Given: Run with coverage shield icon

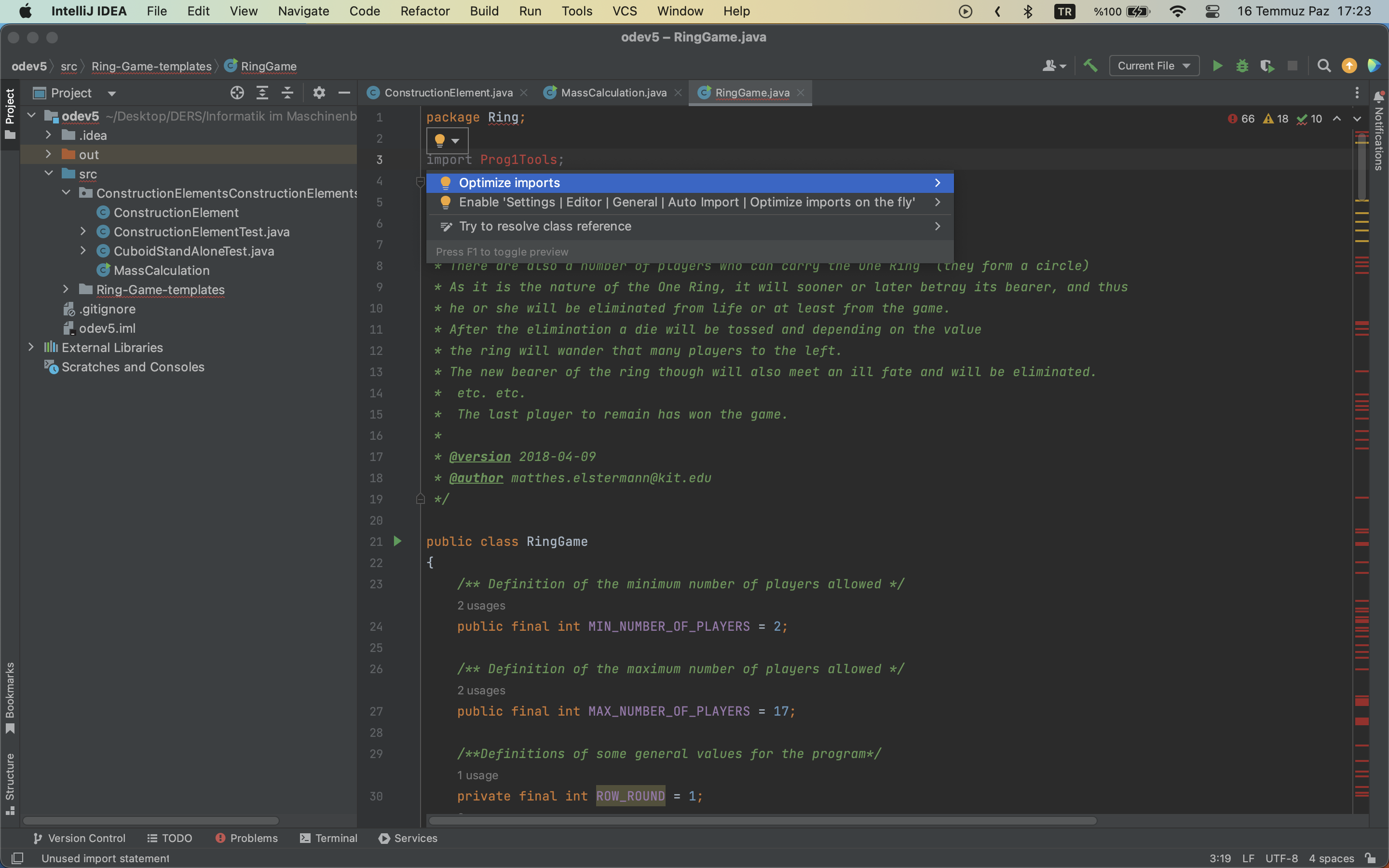Looking at the screenshot, I should 1267,66.
